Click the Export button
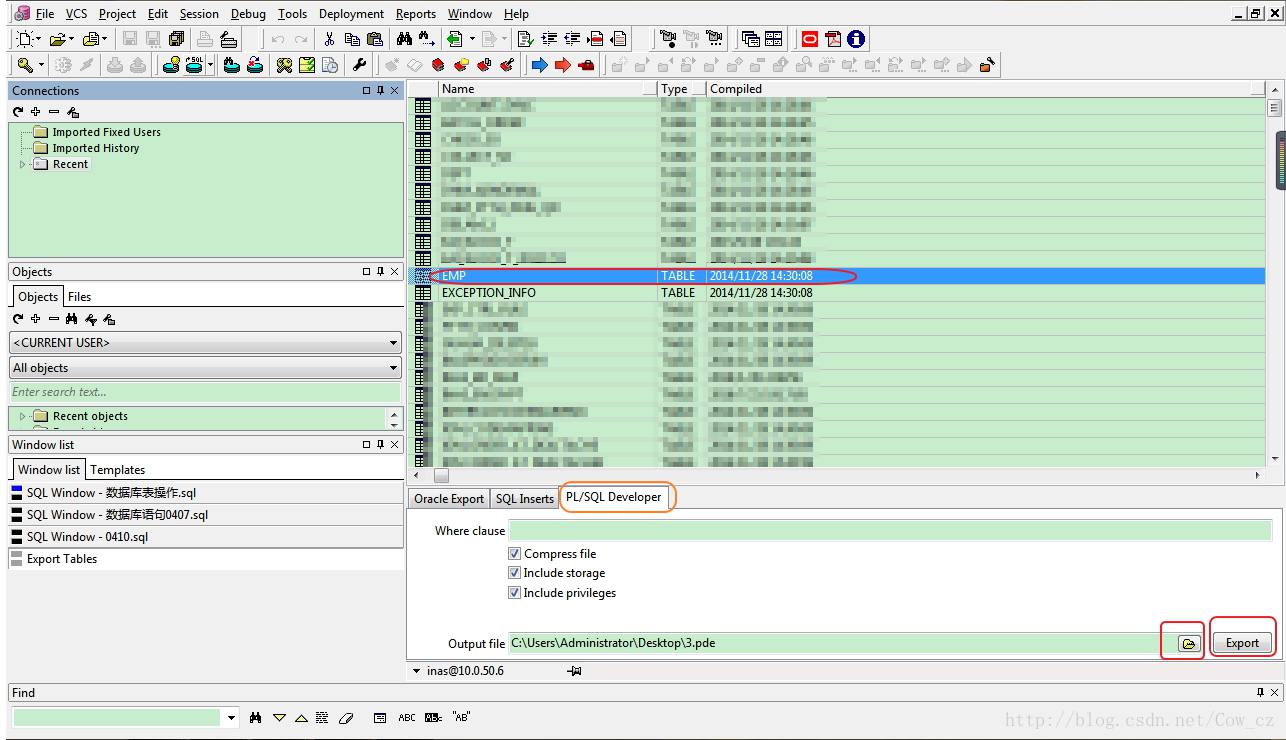 1242,643
